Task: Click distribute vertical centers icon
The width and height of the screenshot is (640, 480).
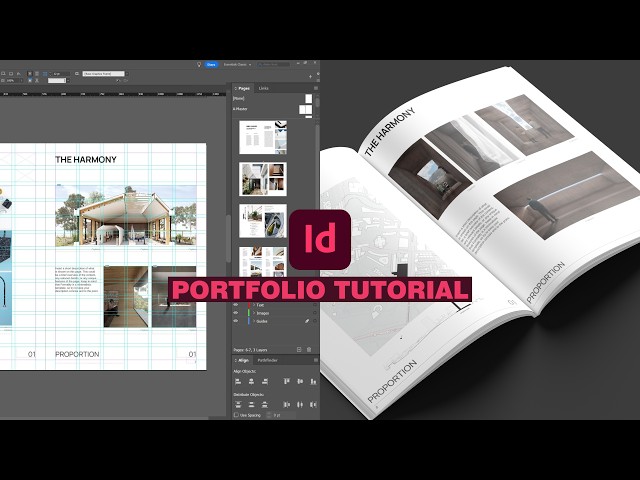Action: (x=251, y=404)
